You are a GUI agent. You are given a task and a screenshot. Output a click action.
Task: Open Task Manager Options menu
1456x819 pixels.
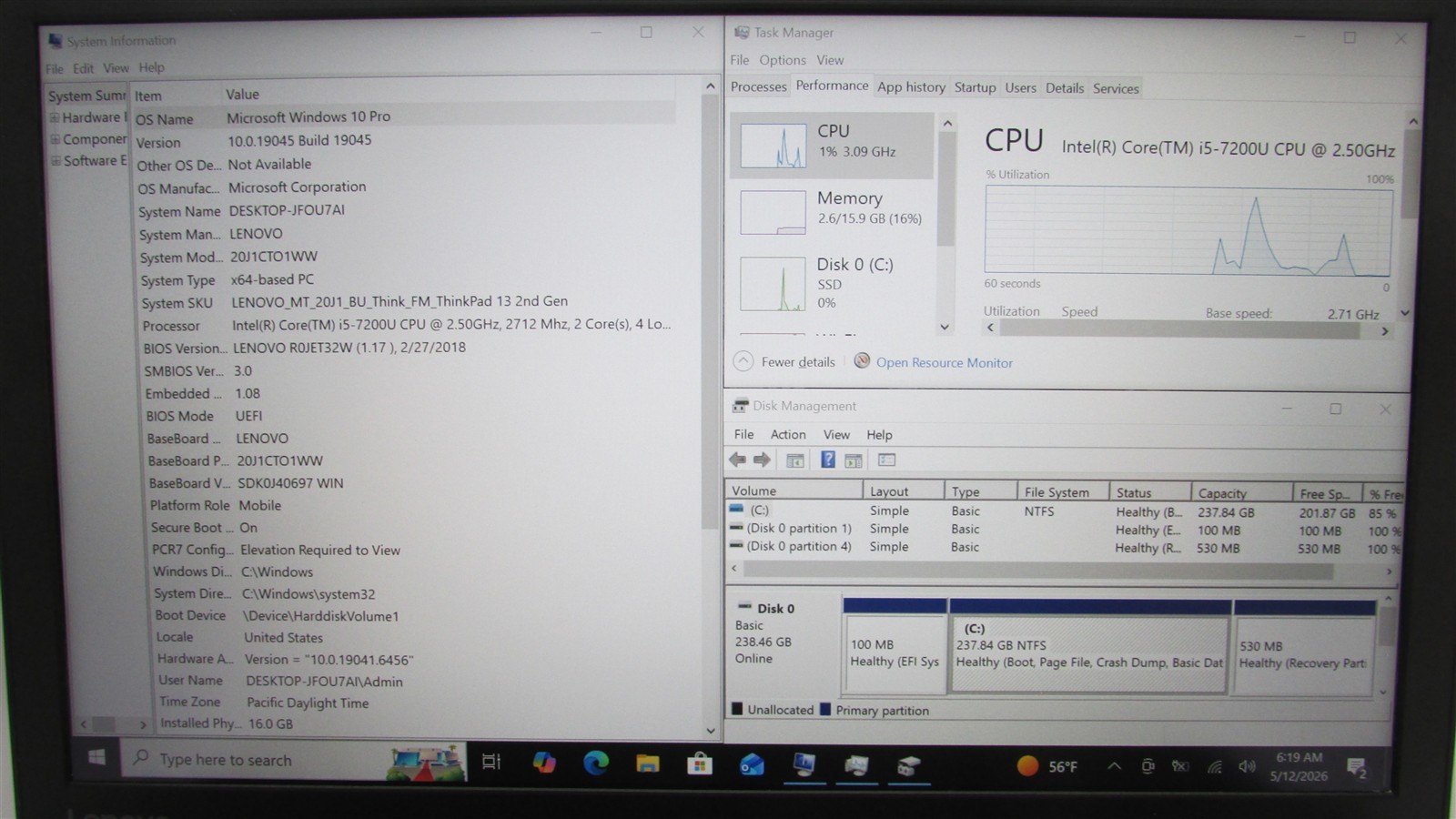click(783, 60)
